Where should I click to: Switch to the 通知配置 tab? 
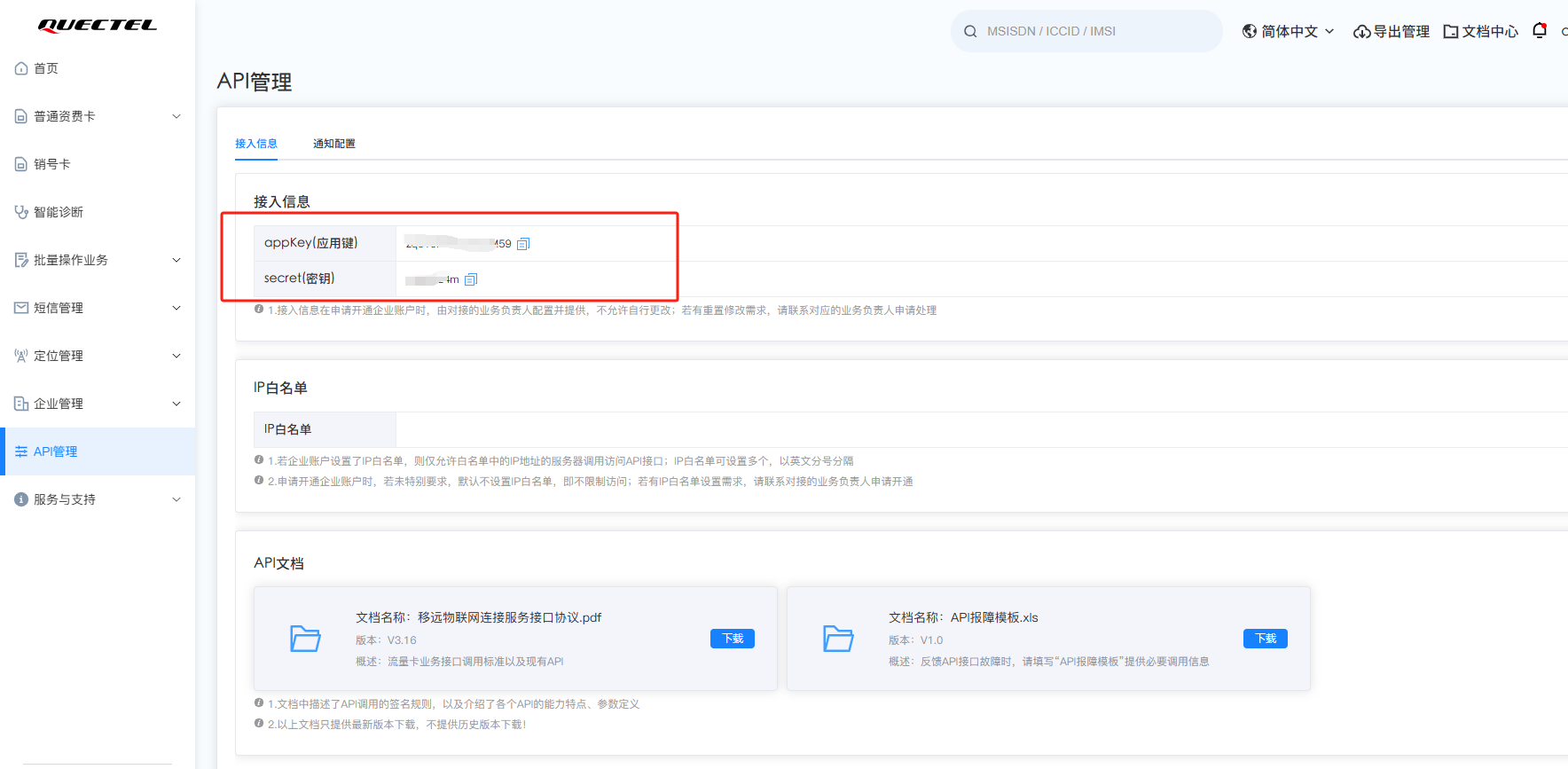click(x=334, y=144)
